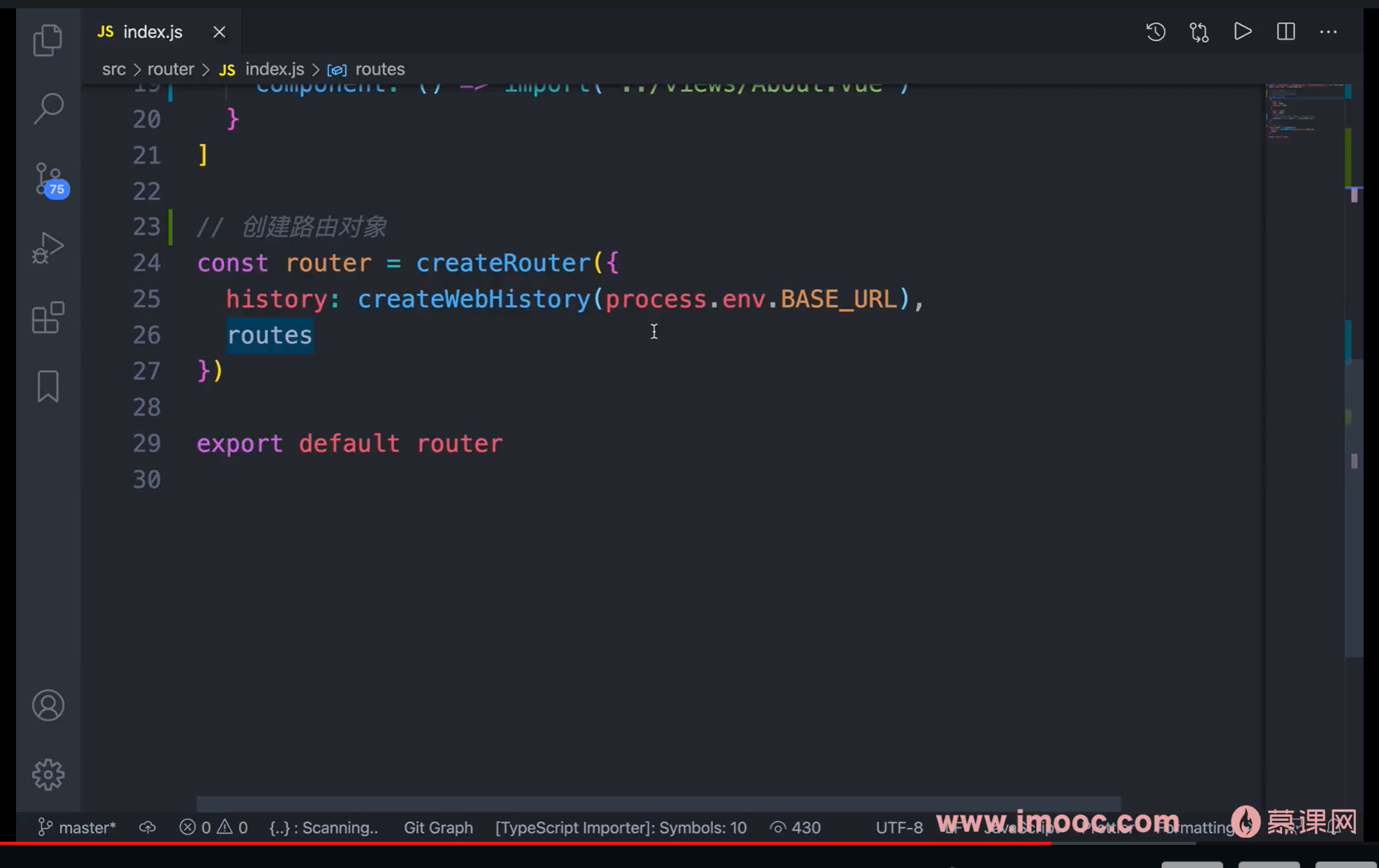The width and height of the screenshot is (1379, 868).
Task: Split the editor to the right
Action: [x=1285, y=31]
